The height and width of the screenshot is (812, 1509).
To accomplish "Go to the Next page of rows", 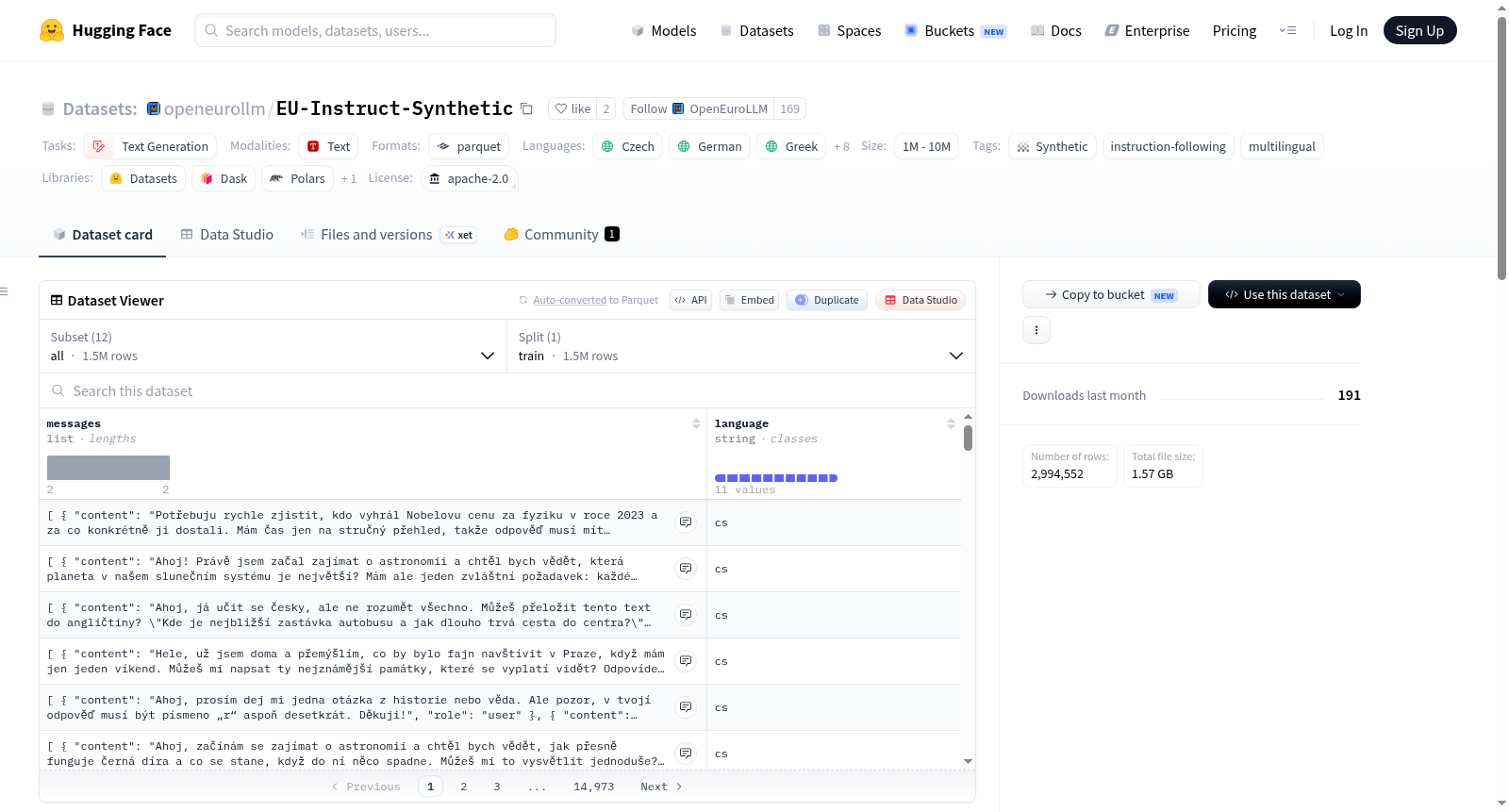I will [x=661, y=787].
